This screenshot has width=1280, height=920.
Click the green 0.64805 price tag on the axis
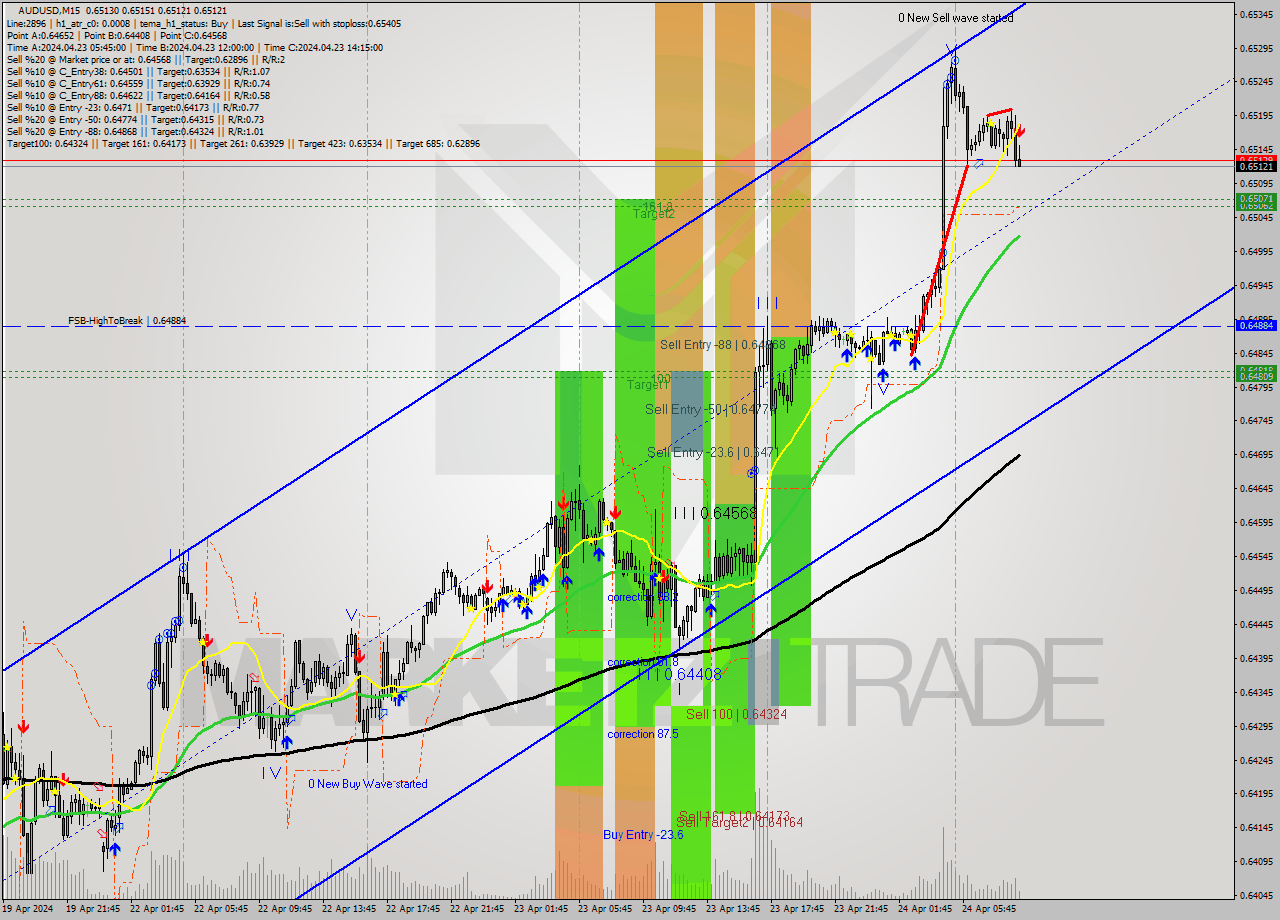click(1256, 377)
